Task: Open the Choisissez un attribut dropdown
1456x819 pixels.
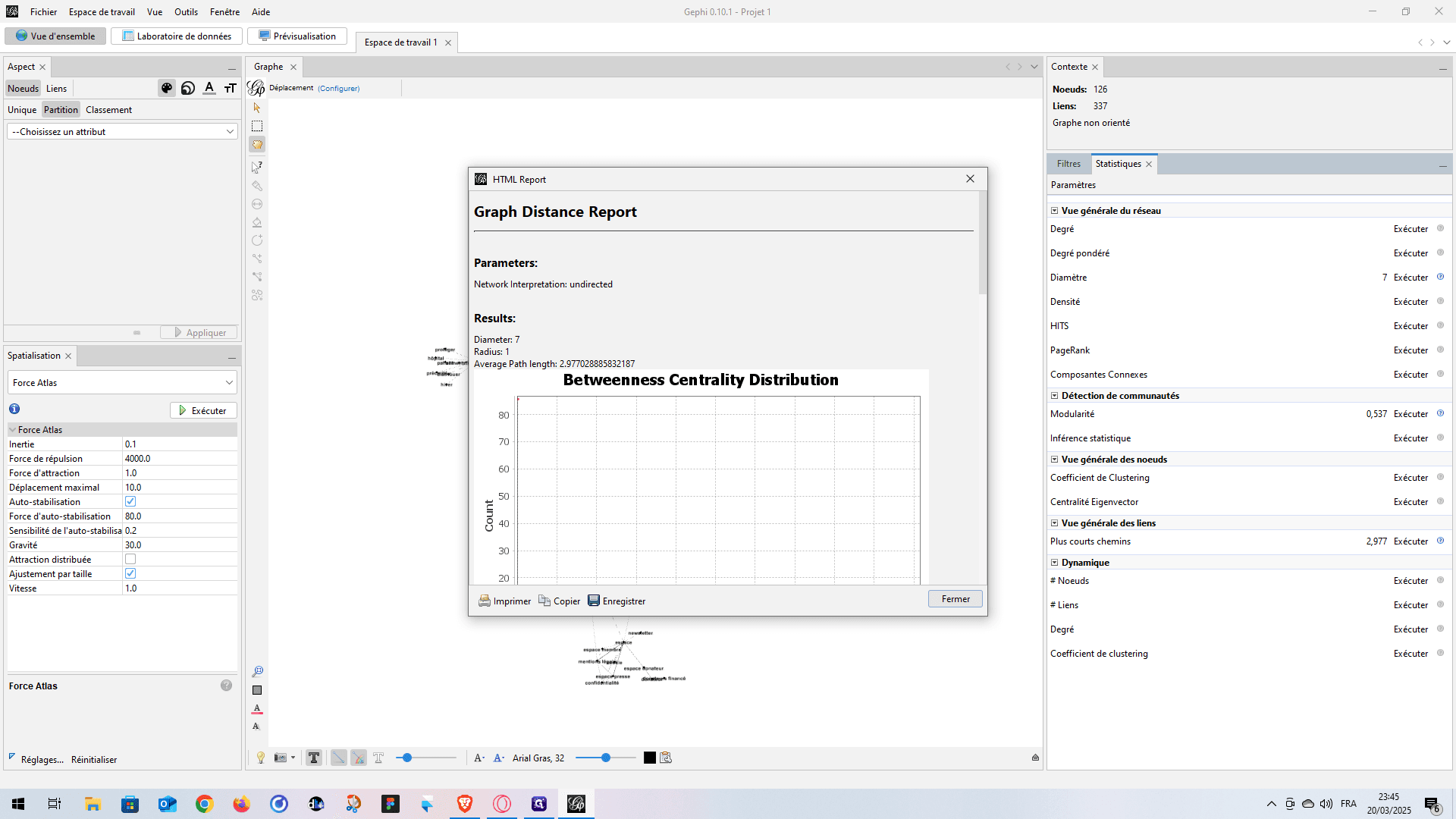Action: tap(122, 131)
